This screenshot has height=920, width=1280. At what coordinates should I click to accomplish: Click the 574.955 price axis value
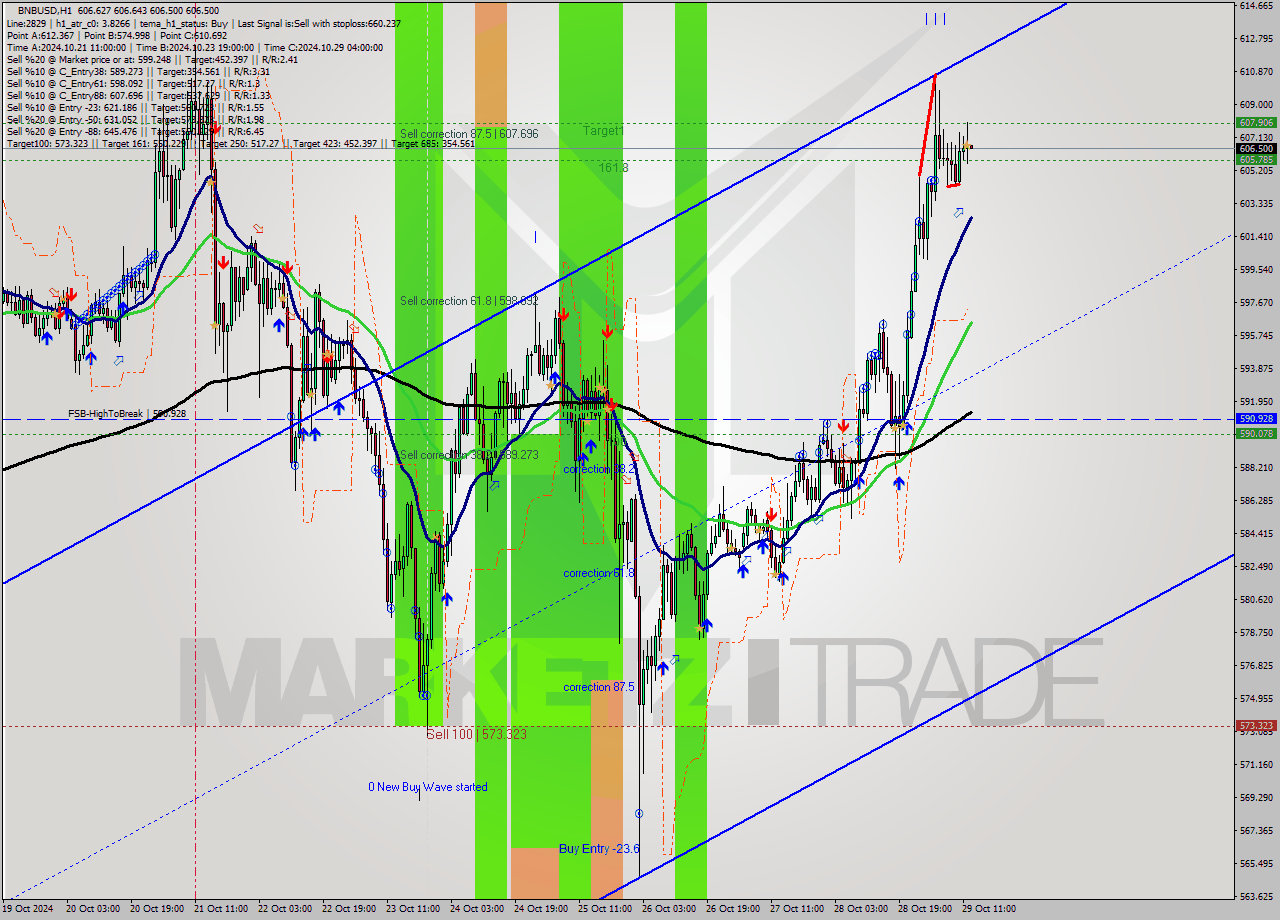pos(1256,699)
